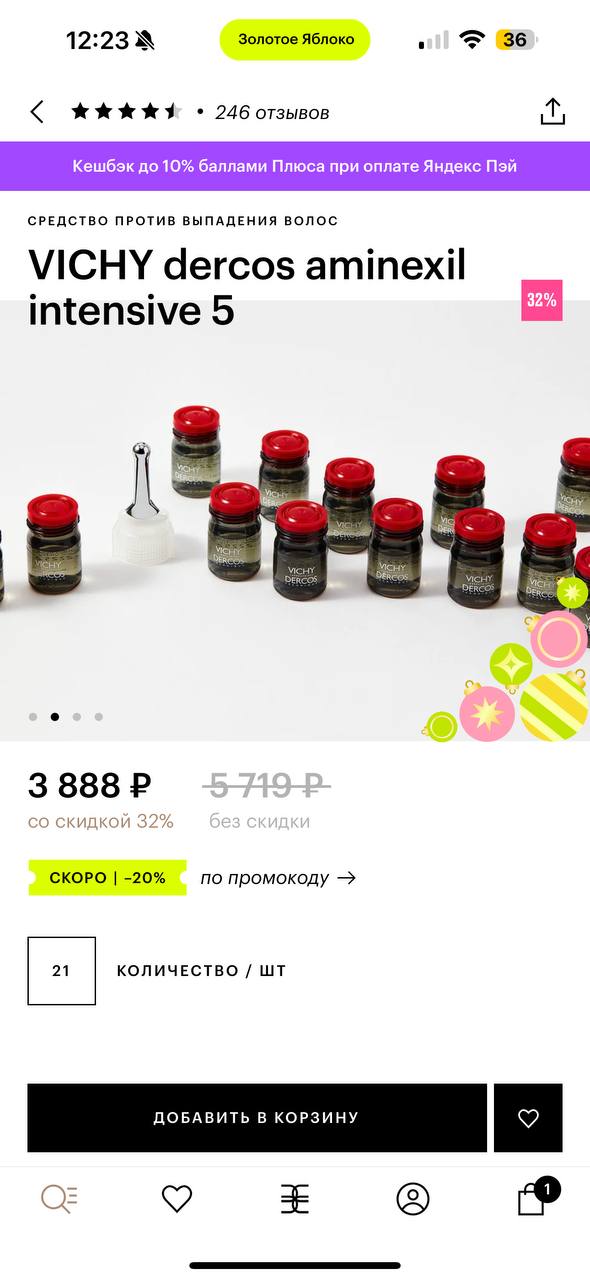Click ДОБАВИТЬ В КОРЗИНУ button
Image resolution: width=590 pixels, height=1280 pixels.
(257, 1118)
